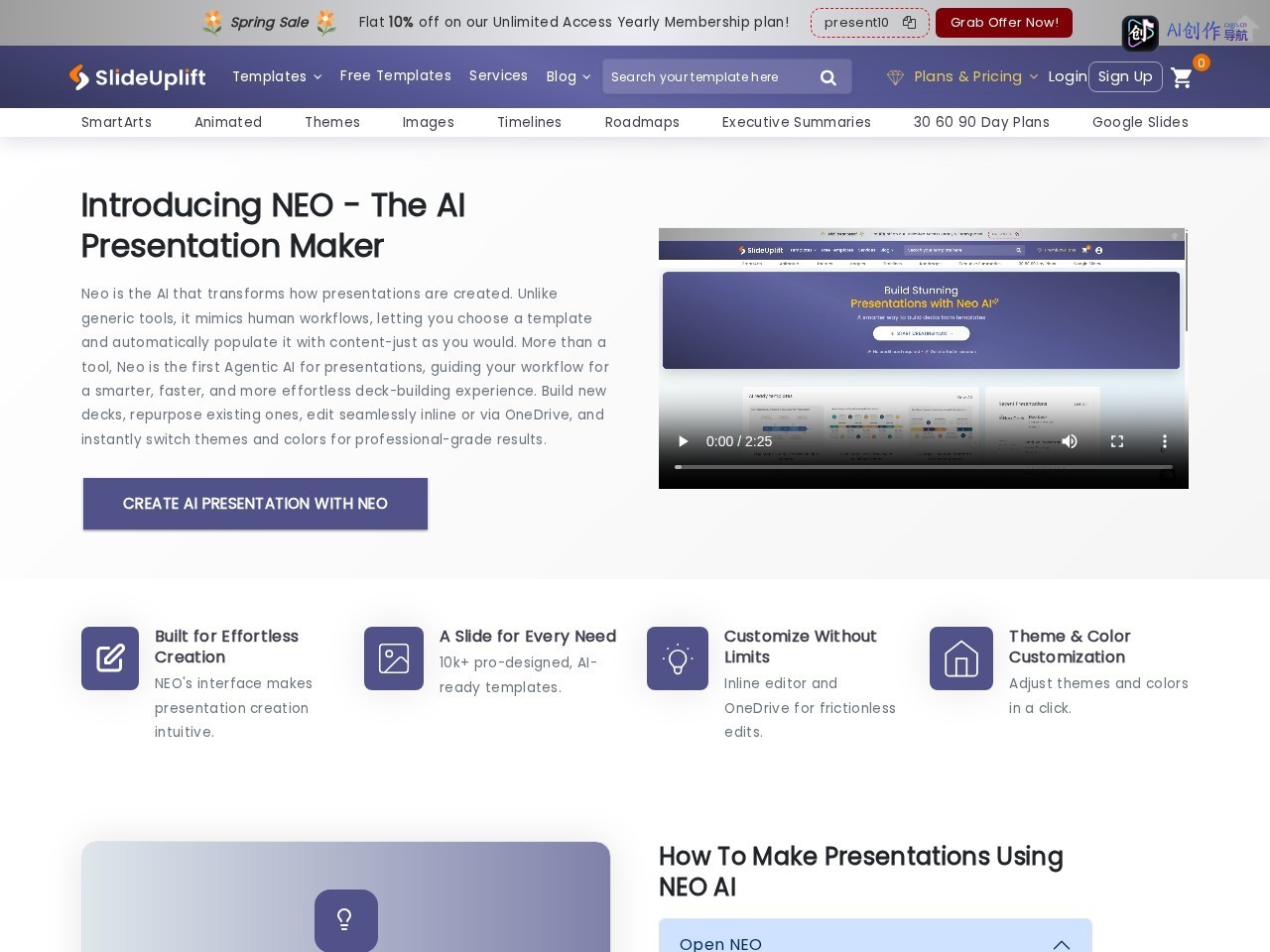Click the Grab Offer Now button
The width and height of the screenshot is (1270, 952).
coord(1004,23)
